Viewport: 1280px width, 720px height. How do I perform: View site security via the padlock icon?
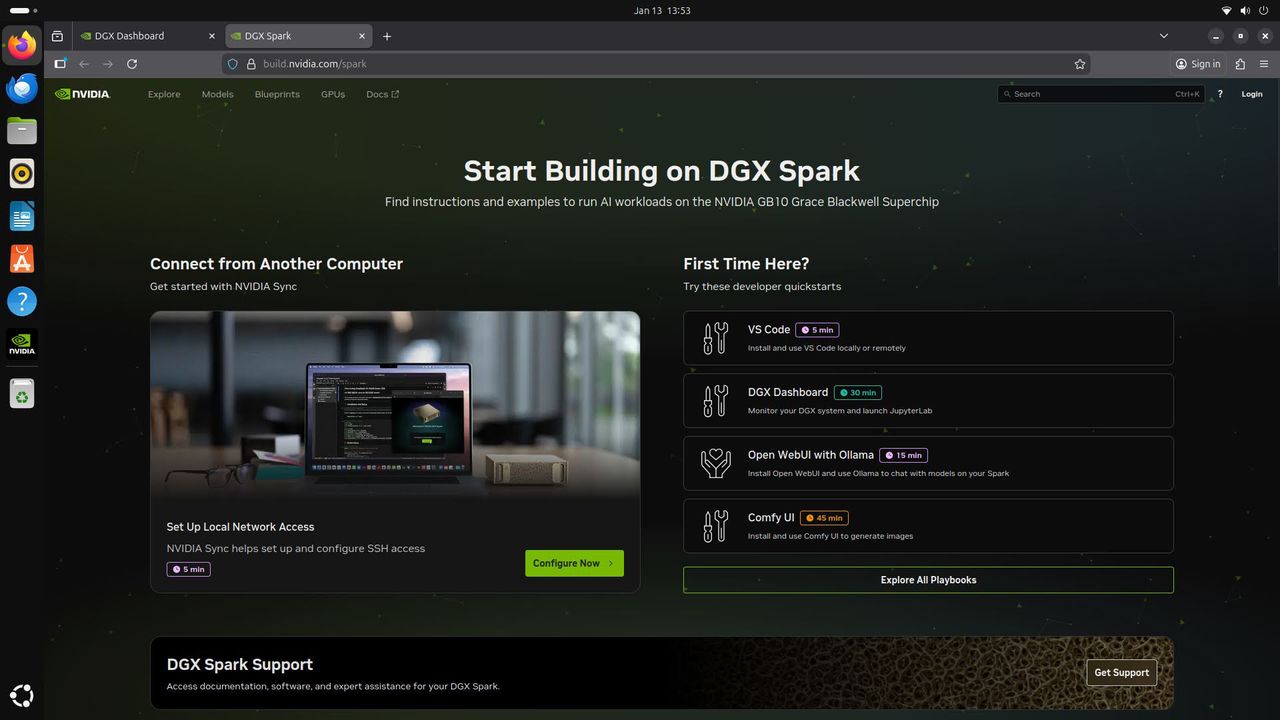pyautogui.click(x=251, y=64)
